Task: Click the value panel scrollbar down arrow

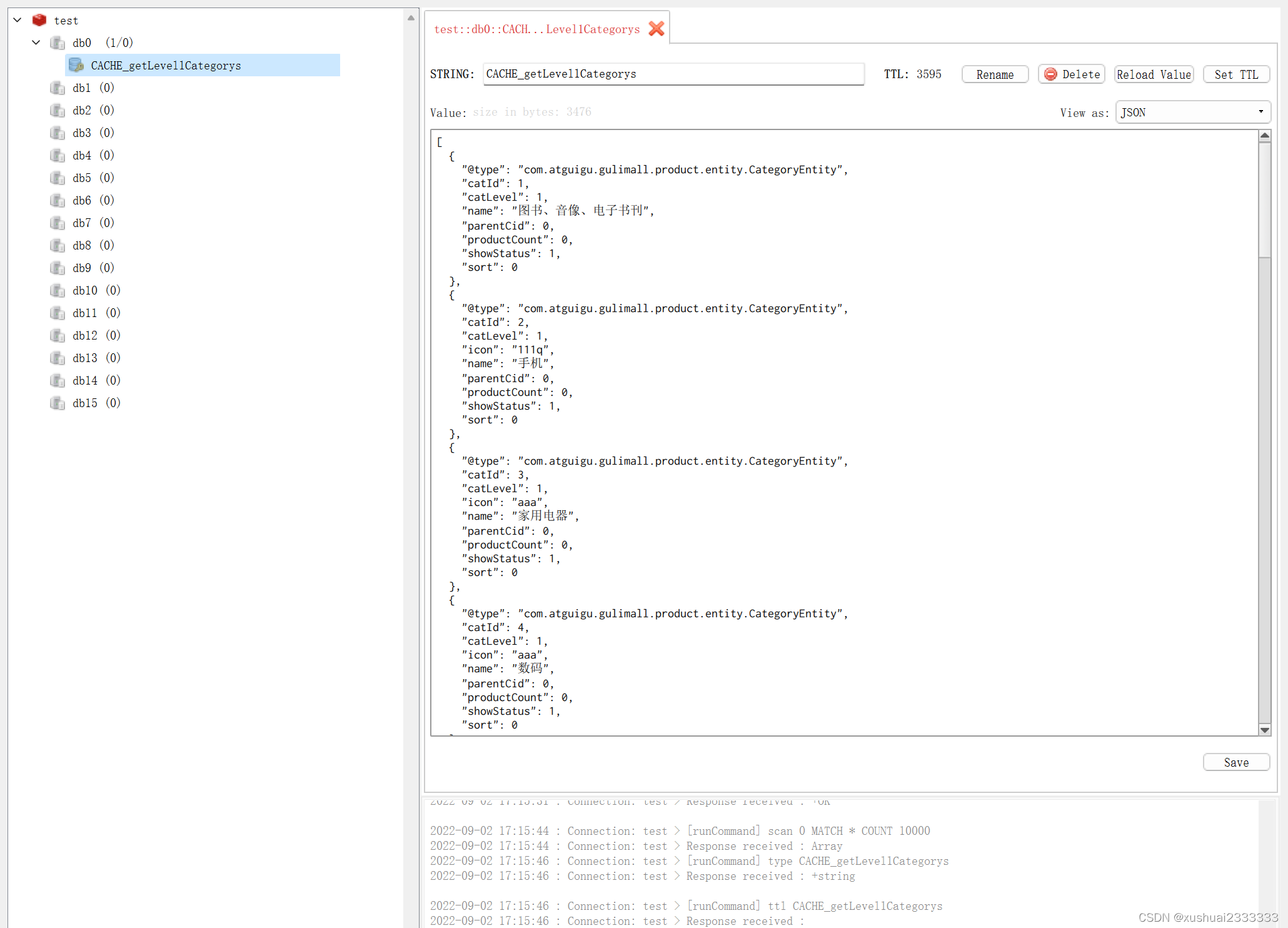Action: coord(1265,730)
